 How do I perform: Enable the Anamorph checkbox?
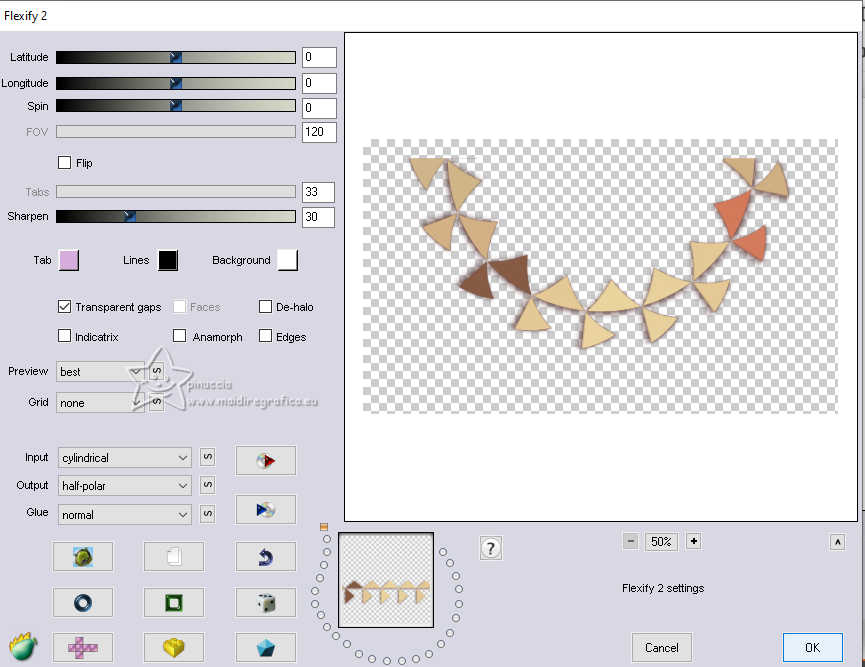click(179, 336)
